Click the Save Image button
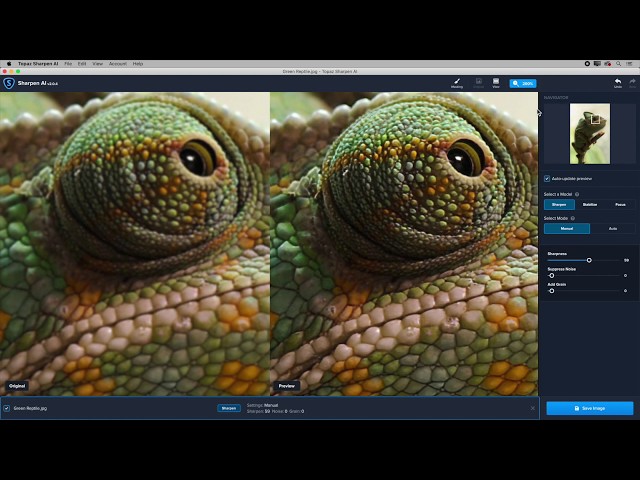640x480 pixels. point(589,408)
